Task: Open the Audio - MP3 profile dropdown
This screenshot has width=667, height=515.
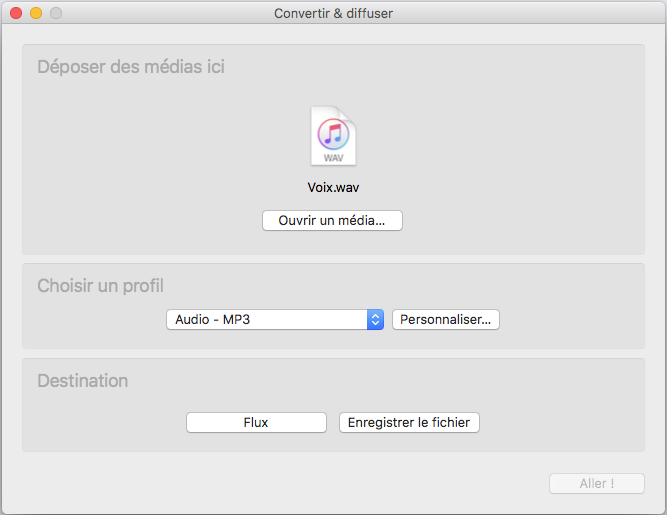Action: click(x=275, y=319)
